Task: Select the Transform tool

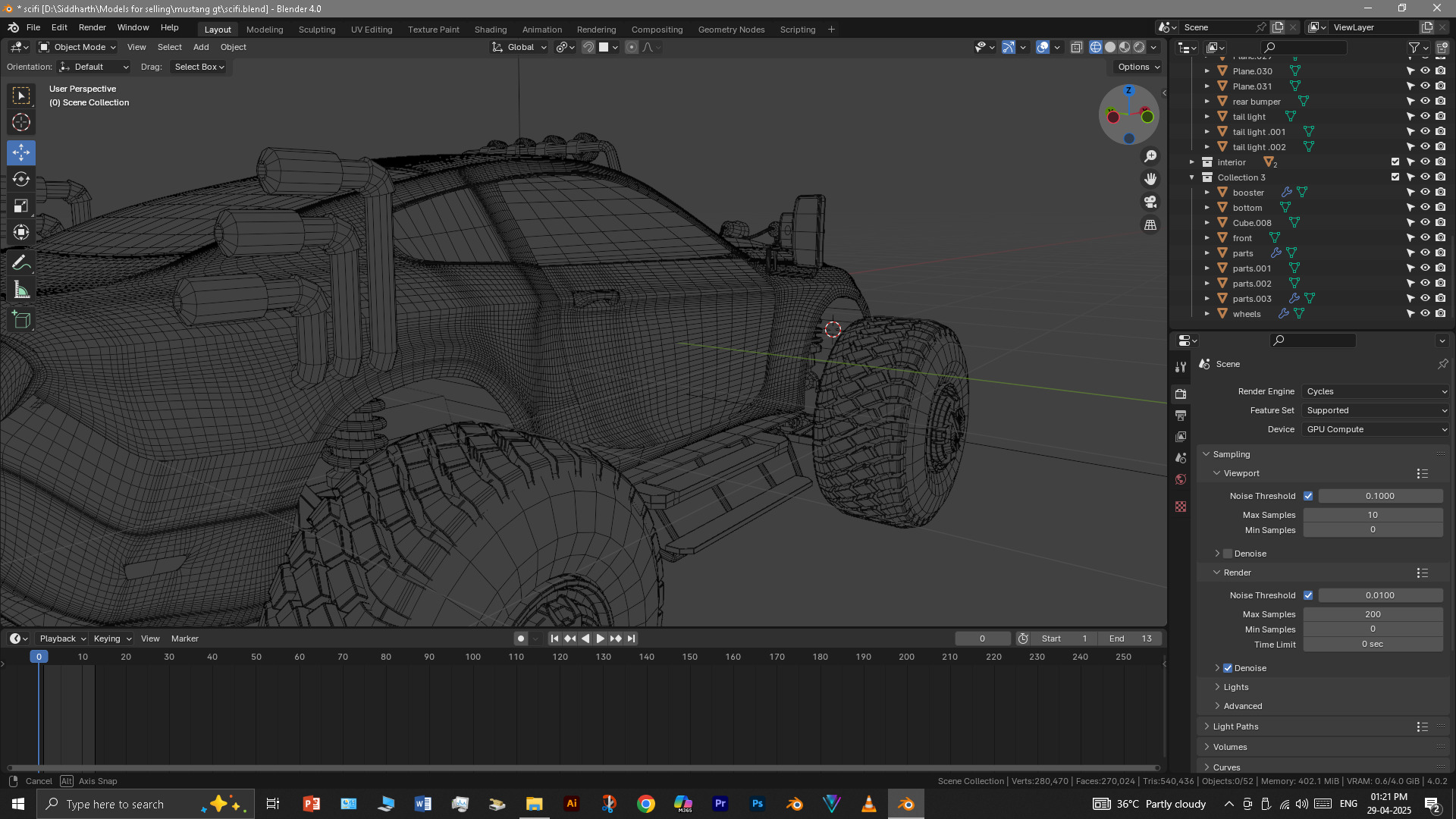Action: 21,232
